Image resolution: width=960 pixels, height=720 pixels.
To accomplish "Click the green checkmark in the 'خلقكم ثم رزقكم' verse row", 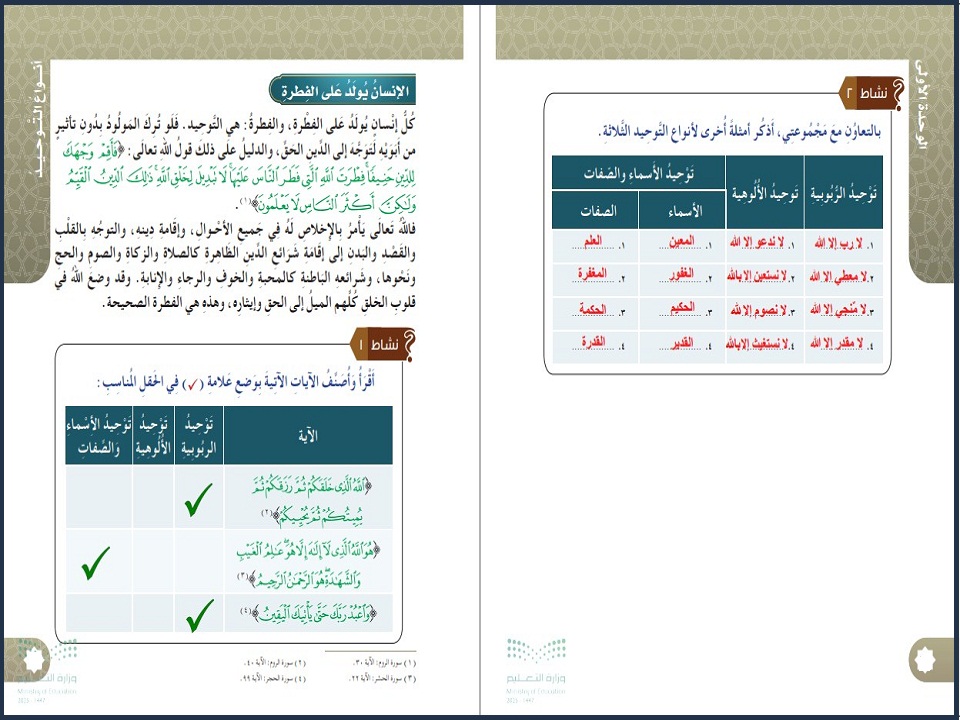I will (198, 500).
